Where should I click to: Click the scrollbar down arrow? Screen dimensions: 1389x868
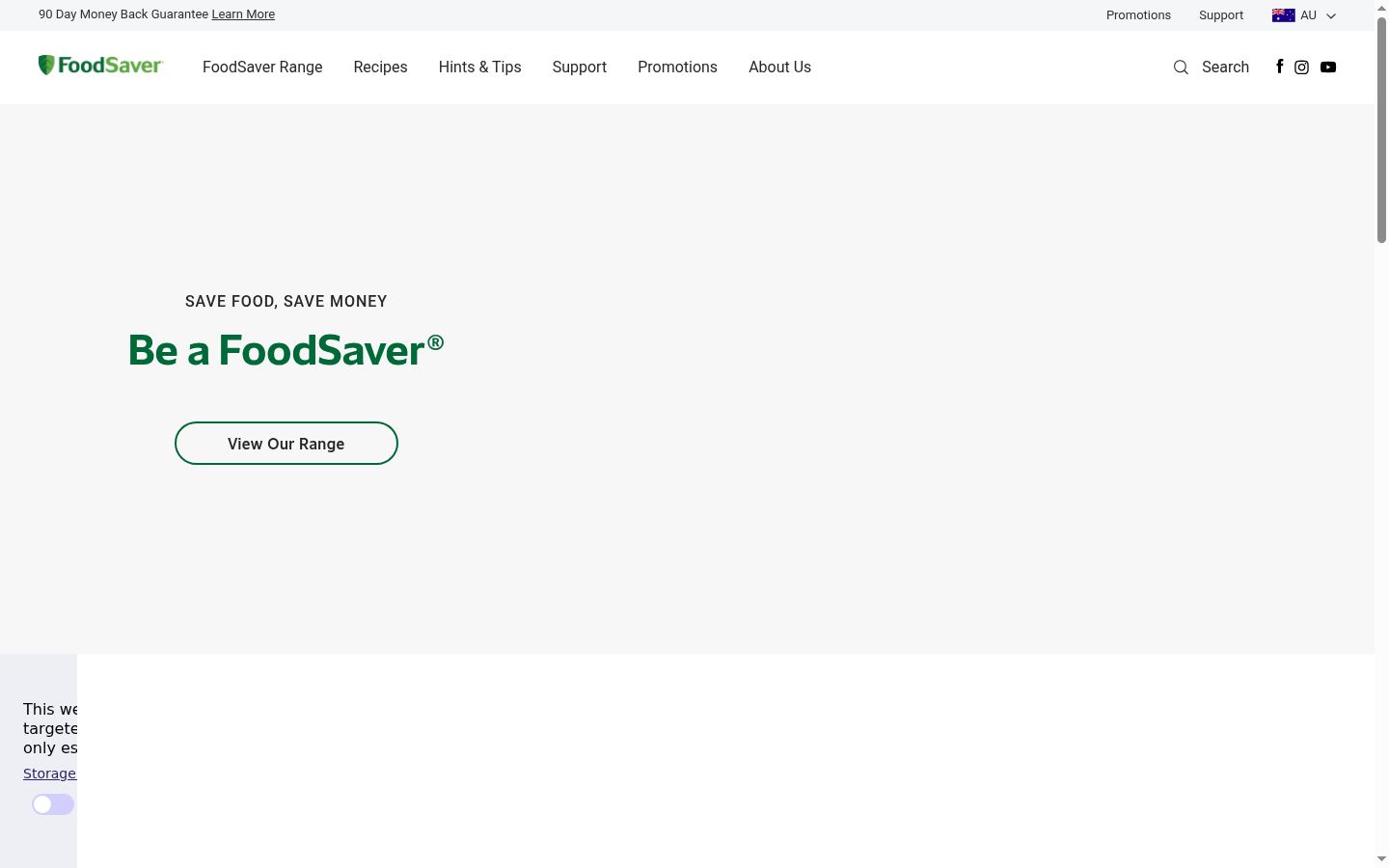[x=1381, y=859]
